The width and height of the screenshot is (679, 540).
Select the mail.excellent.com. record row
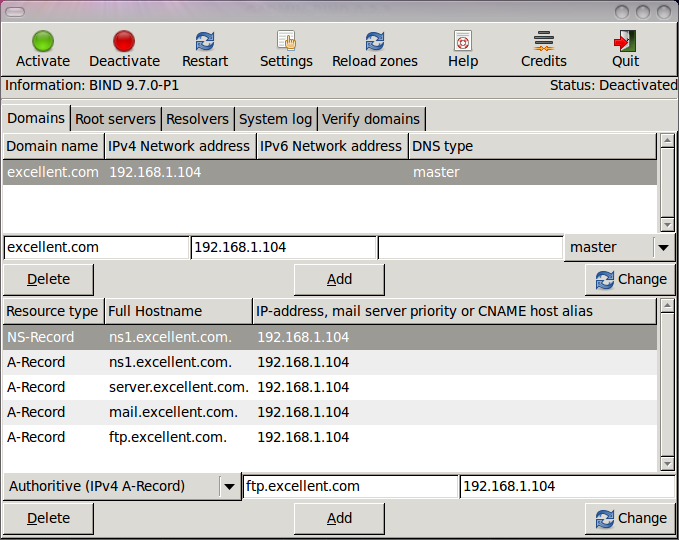tap(330, 412)
